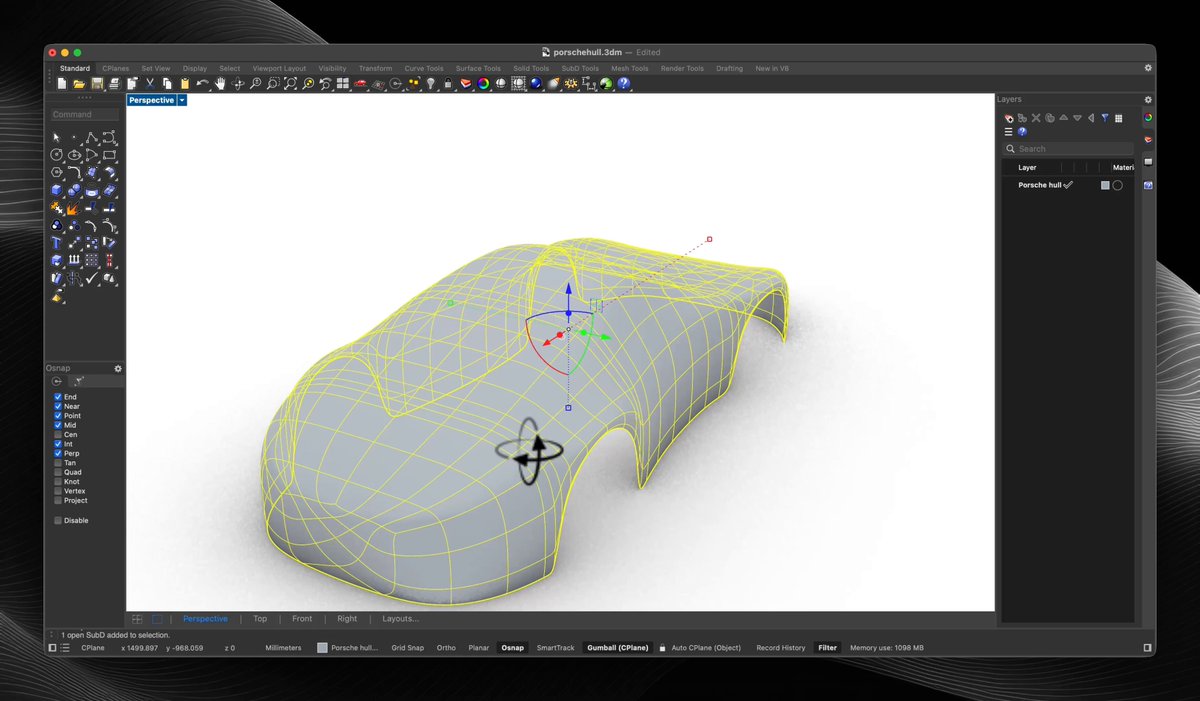Click the Porsche hull layer color swatch
The width and height of the screenshot is (1200, 701).
[1105, 185]
